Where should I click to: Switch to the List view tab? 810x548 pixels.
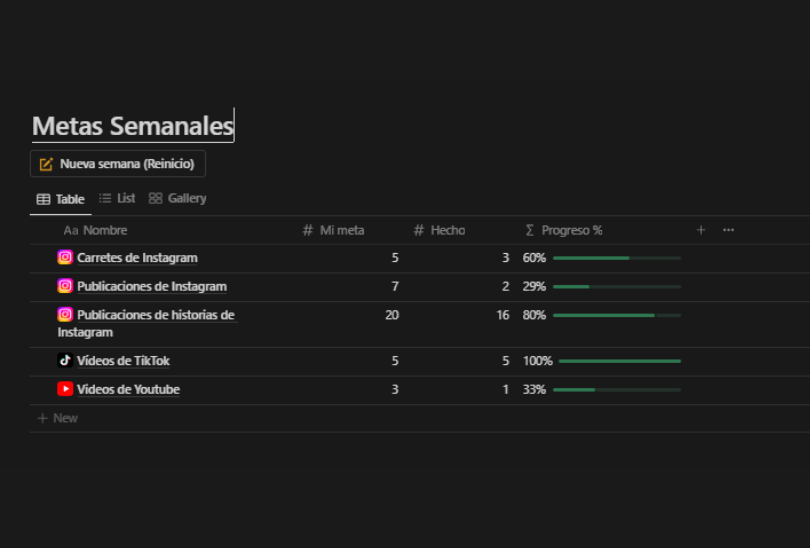[x=117, y=199]
